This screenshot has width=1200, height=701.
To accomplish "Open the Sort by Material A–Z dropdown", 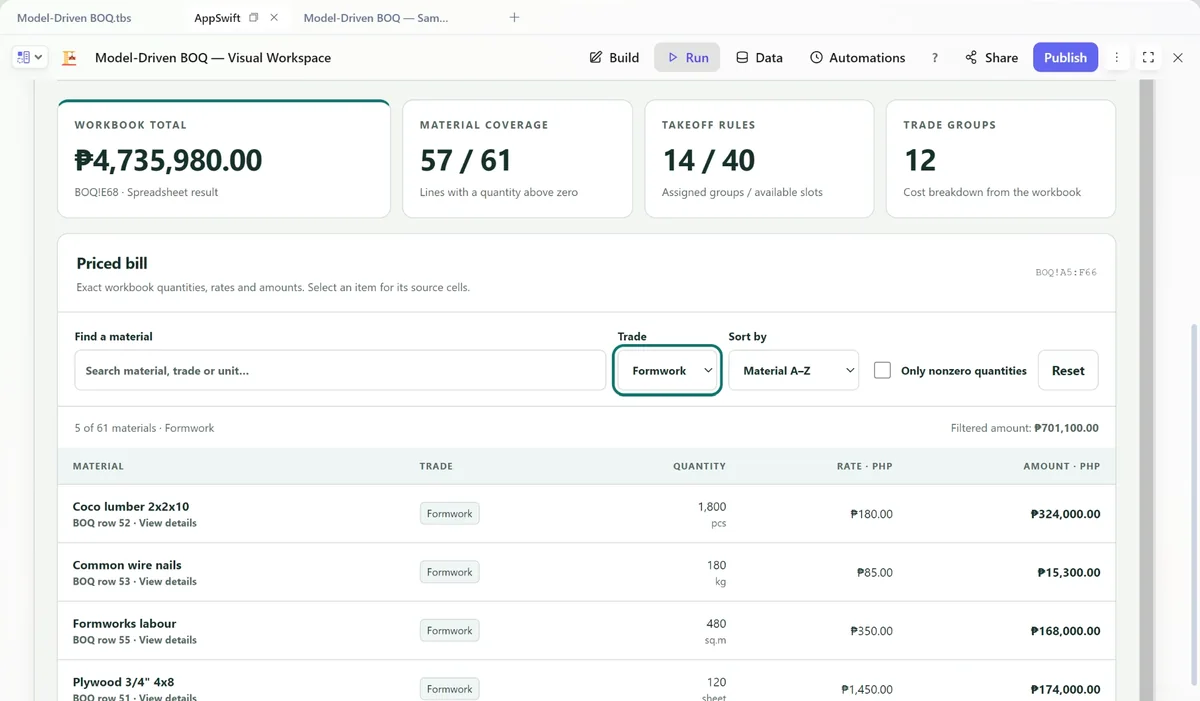I will 793,370.
